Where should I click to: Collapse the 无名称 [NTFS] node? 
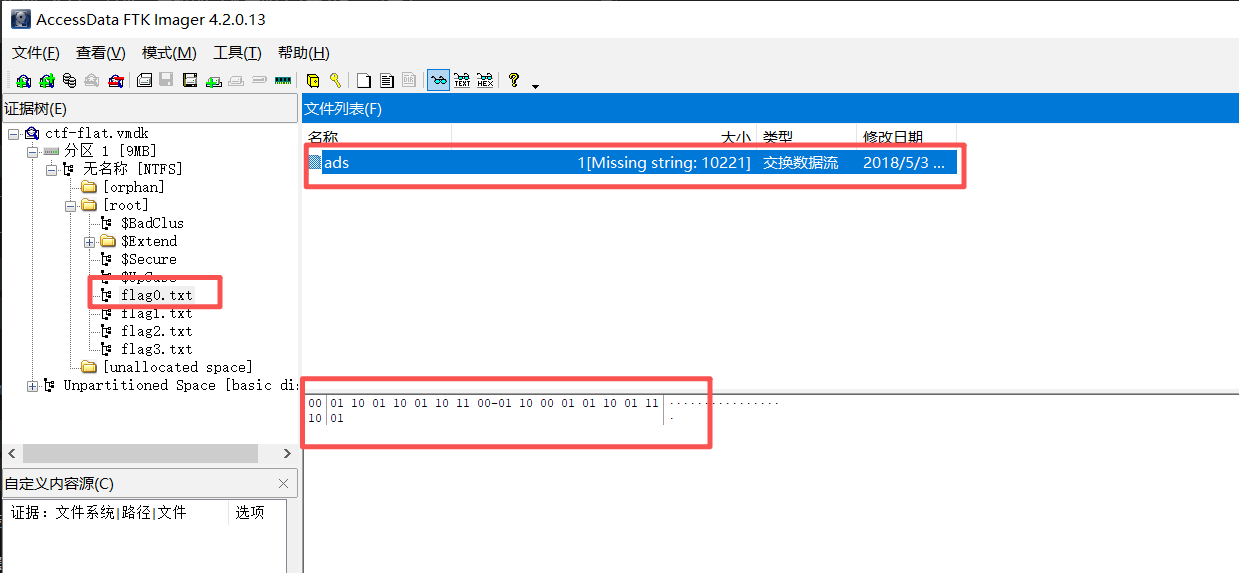(51, 169)
